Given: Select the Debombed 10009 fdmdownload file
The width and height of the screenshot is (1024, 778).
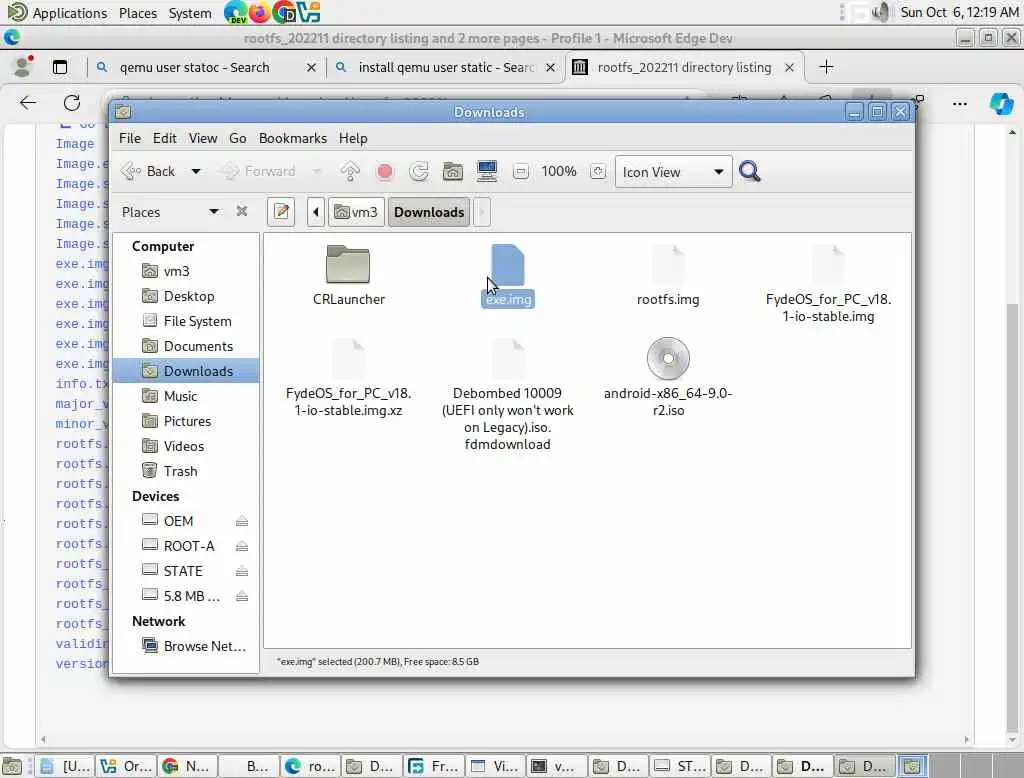Looking at the screenshot, I should (507, 395).
